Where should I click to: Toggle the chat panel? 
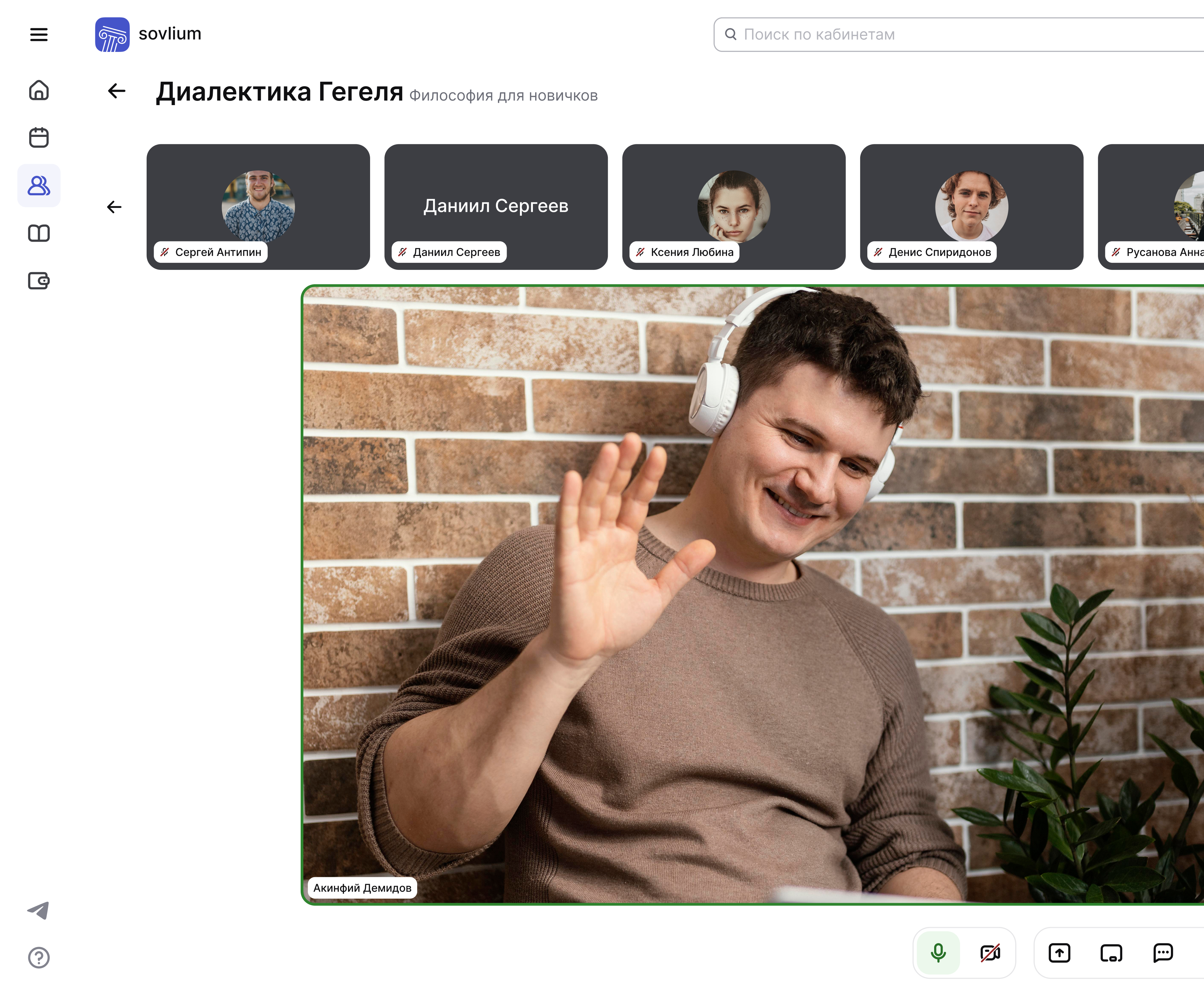(x=1163, y=953)
